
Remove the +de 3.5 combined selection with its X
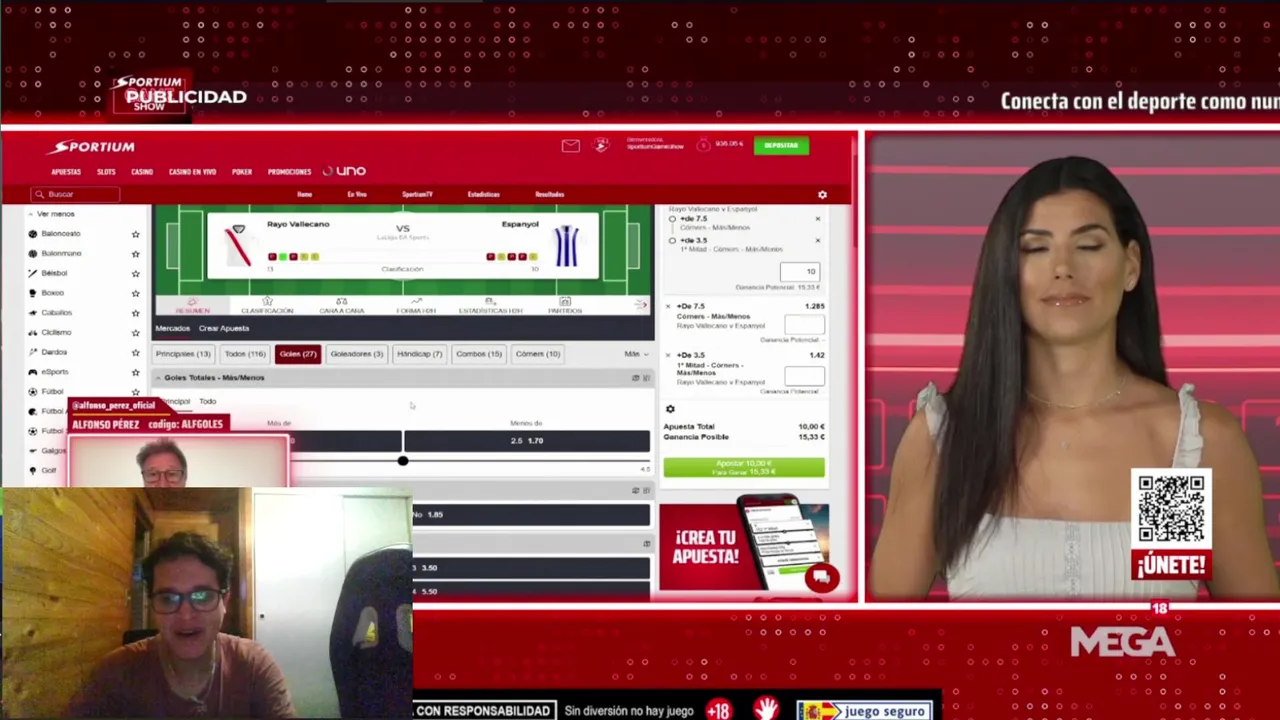[x=817, y=241]
